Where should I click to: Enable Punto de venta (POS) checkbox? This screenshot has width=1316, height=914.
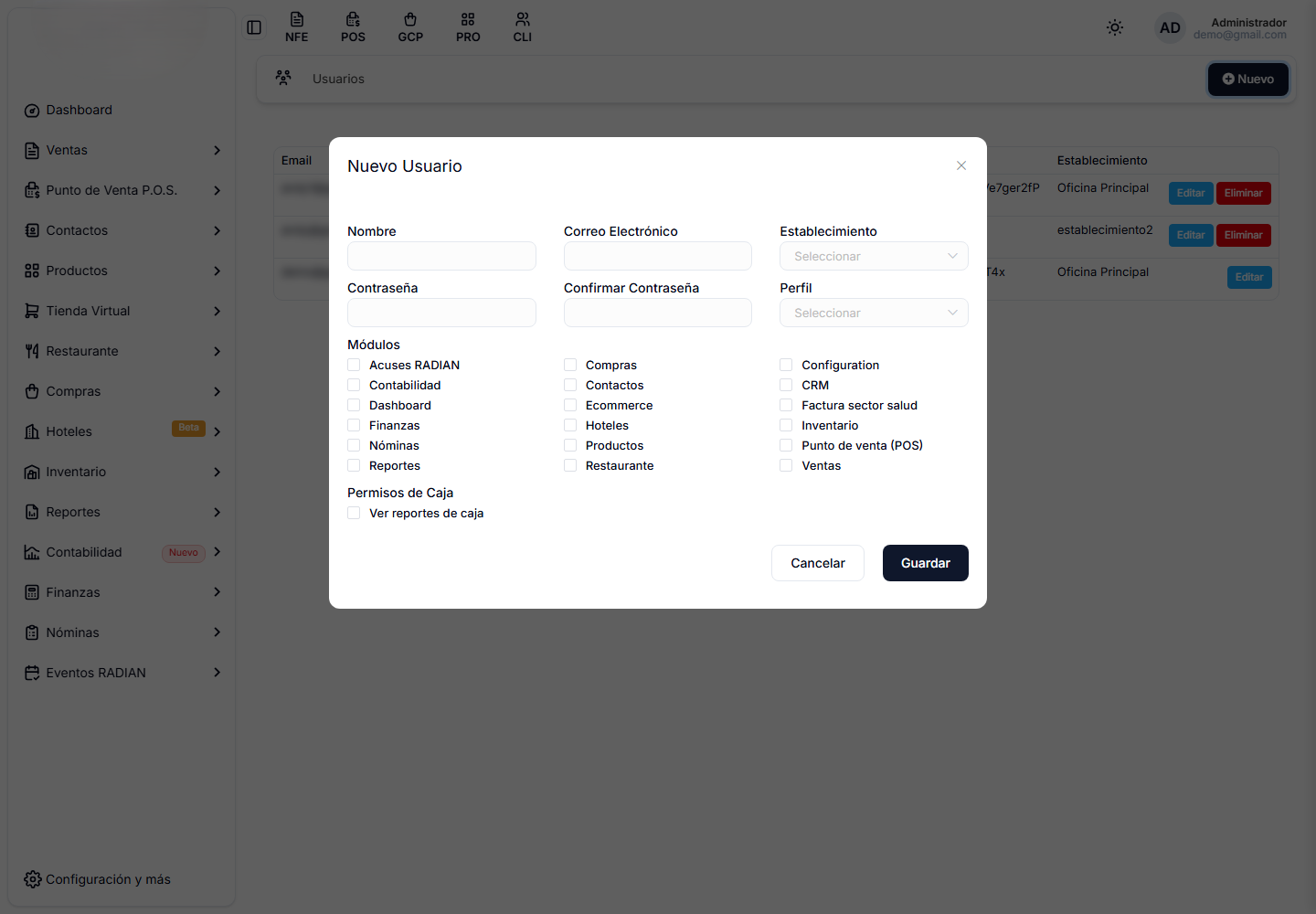pyautogui.click(x=786, y=445)
